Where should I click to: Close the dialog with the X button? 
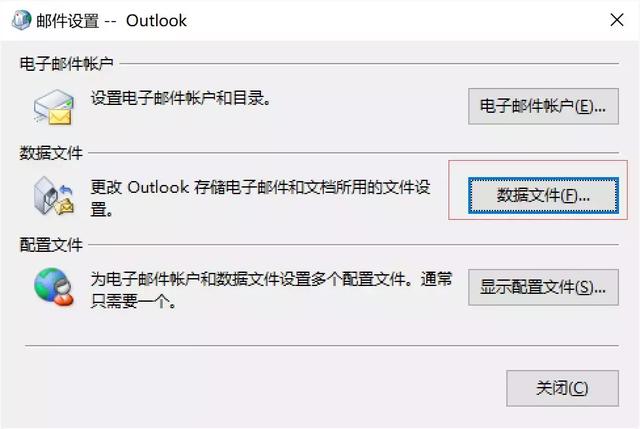617,20
